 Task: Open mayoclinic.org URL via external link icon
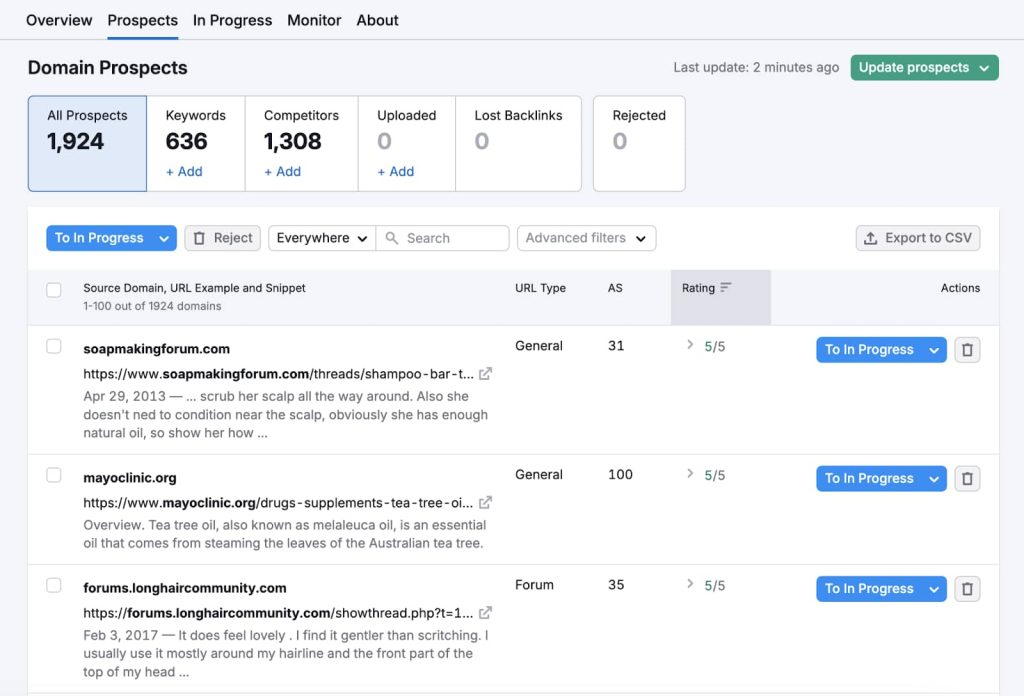(486, 503)
